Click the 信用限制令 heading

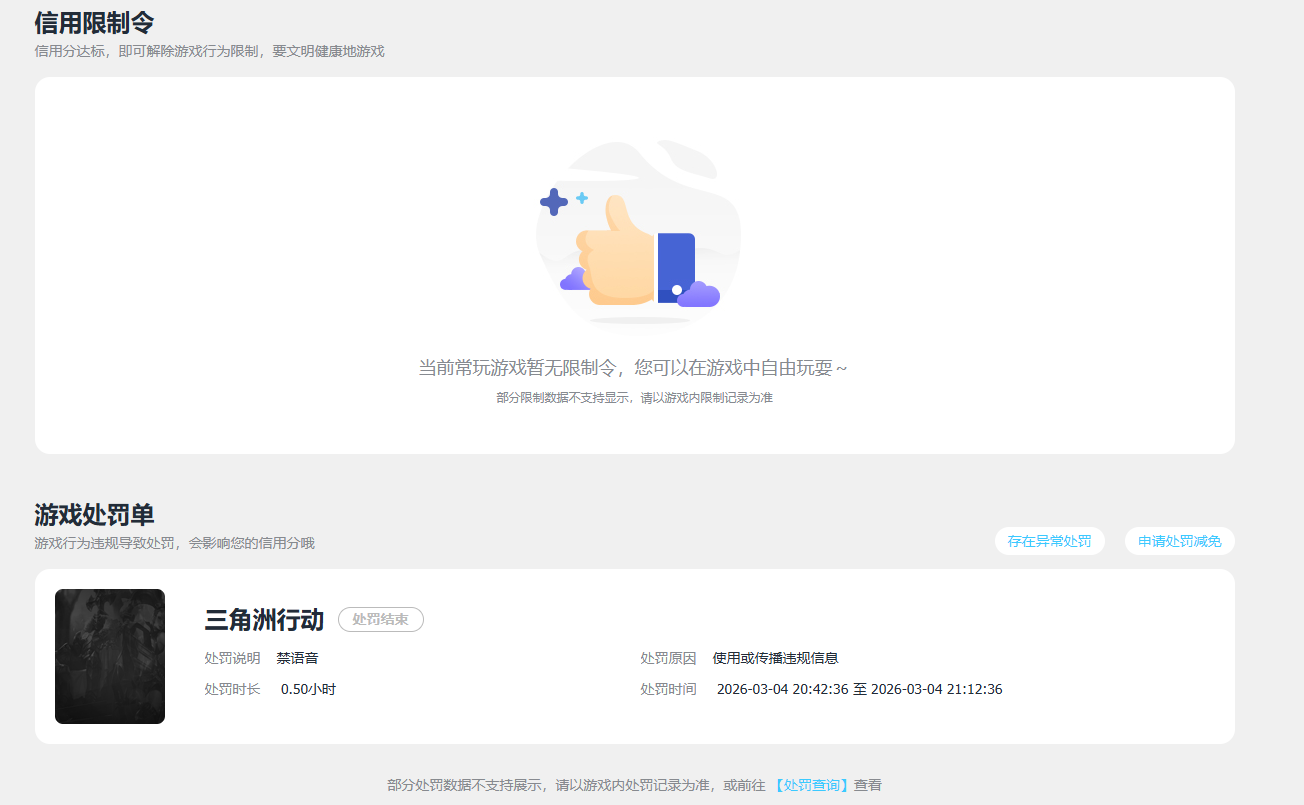click(x=94, y=22)
